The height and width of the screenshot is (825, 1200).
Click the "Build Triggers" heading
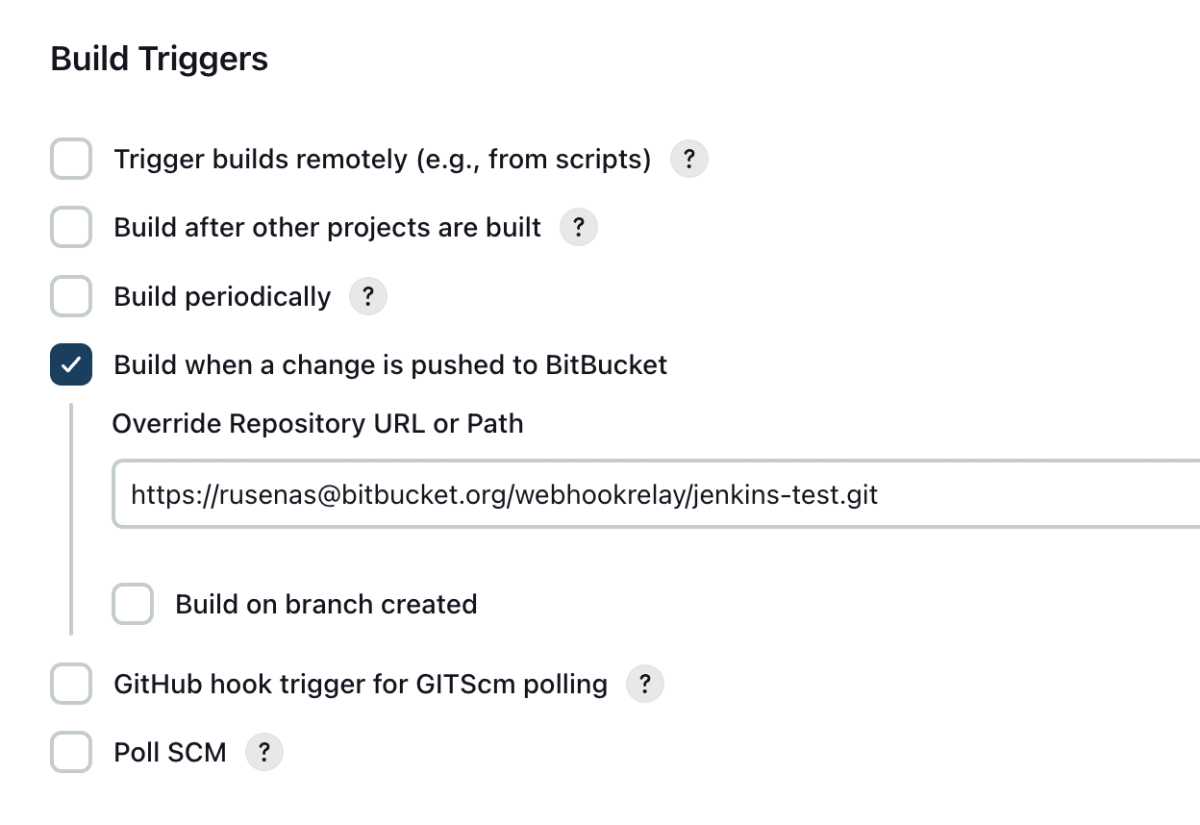[159, 58]
